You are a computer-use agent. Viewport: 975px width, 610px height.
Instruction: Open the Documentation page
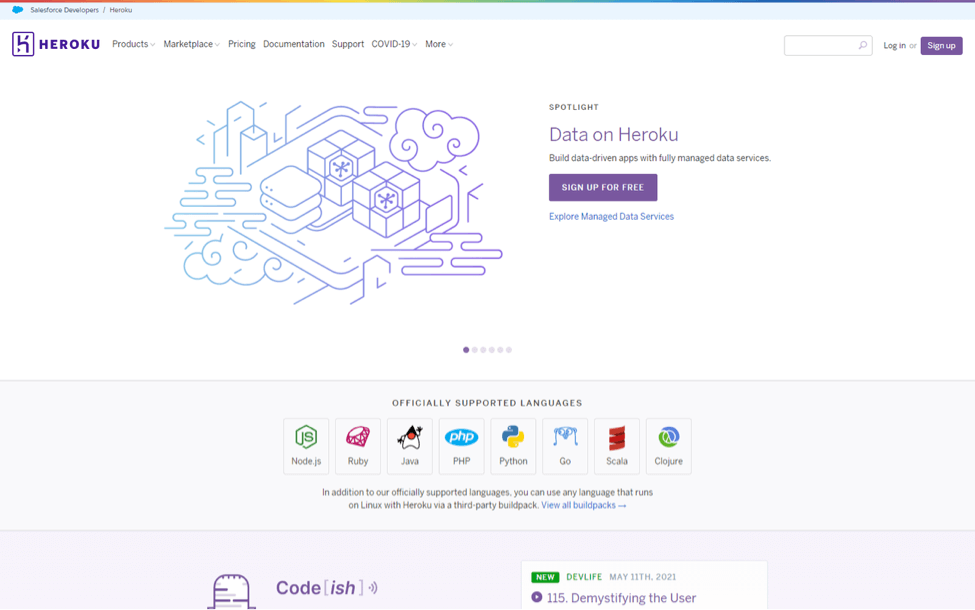point(293,44)
